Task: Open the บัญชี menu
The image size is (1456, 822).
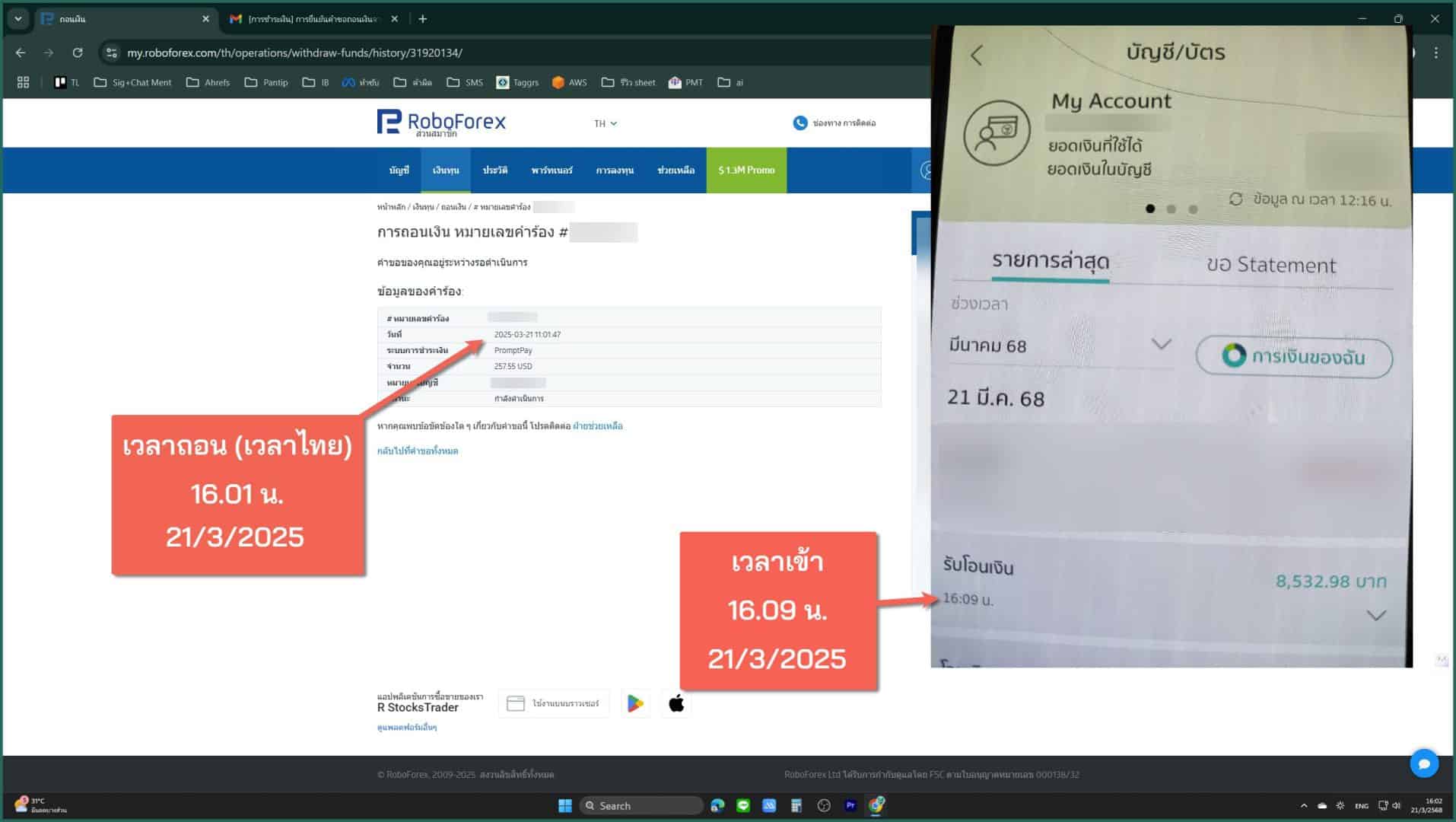Action: point(399,170)
